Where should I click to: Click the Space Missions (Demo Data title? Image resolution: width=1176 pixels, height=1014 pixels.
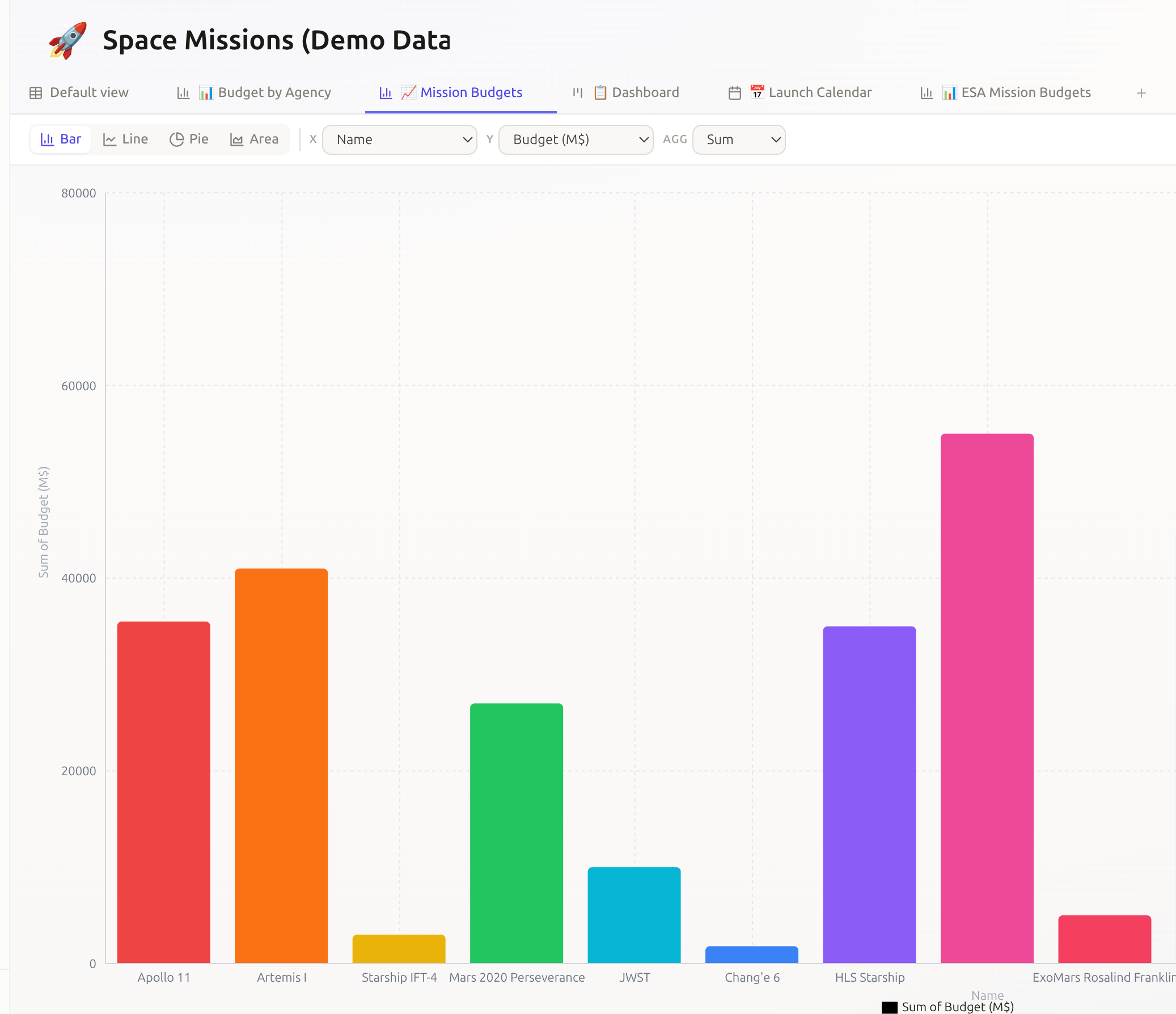276,40
